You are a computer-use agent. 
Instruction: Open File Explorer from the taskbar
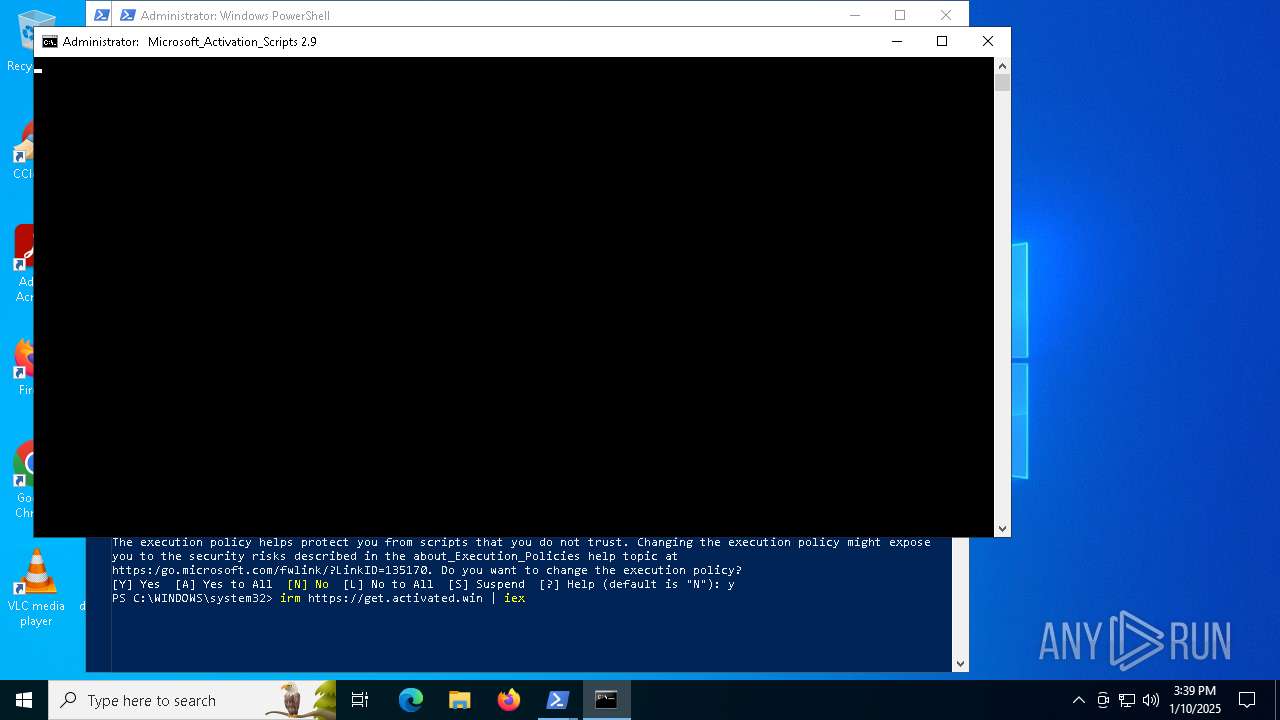[460, 700]
